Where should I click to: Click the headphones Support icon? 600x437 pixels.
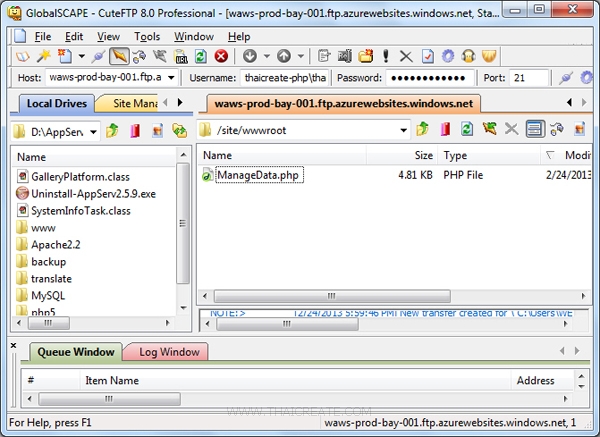coord(468,57)
